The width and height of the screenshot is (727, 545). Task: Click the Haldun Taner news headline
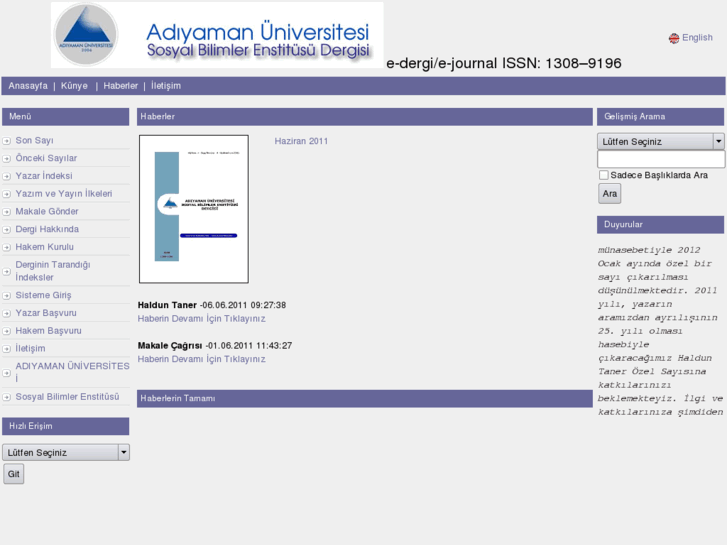(167, 305)
